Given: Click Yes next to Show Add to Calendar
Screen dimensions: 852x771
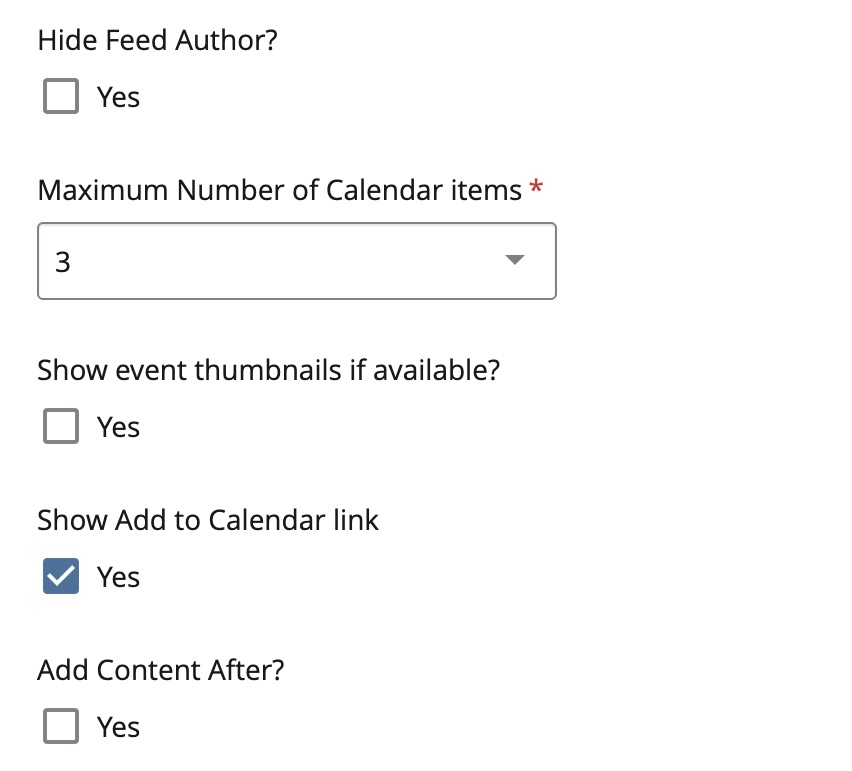Looking at the screenshot, I should [x=117, y=576].
